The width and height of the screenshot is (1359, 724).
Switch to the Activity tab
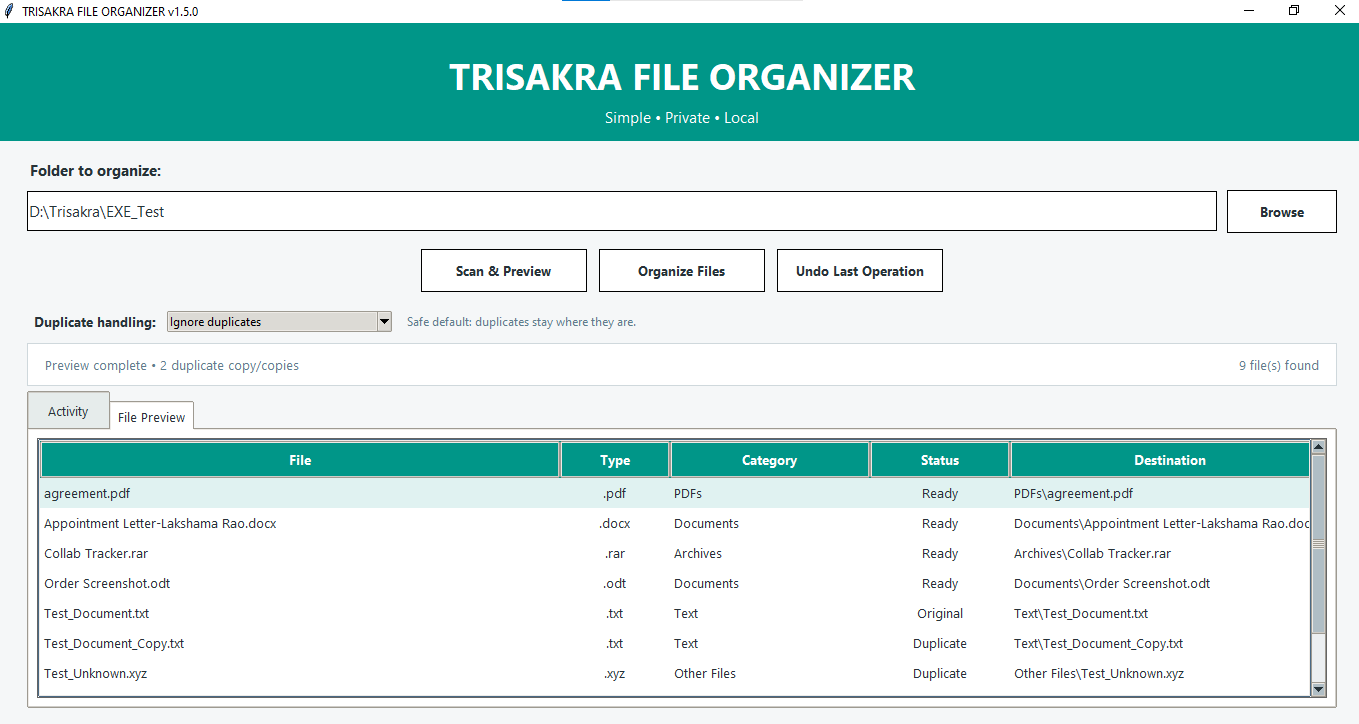pos(68,411)
